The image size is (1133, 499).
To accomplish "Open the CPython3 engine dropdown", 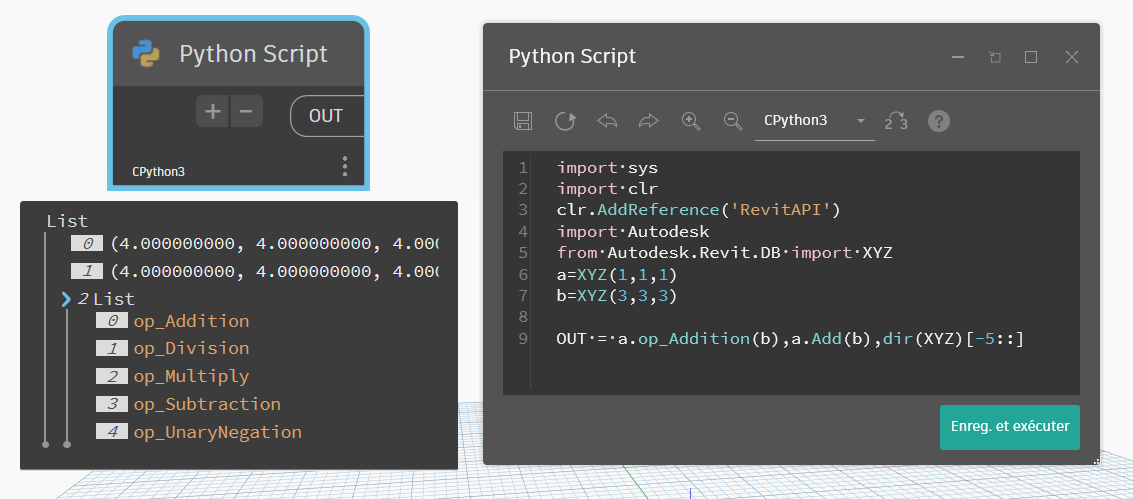I will [x=814, y=121].
